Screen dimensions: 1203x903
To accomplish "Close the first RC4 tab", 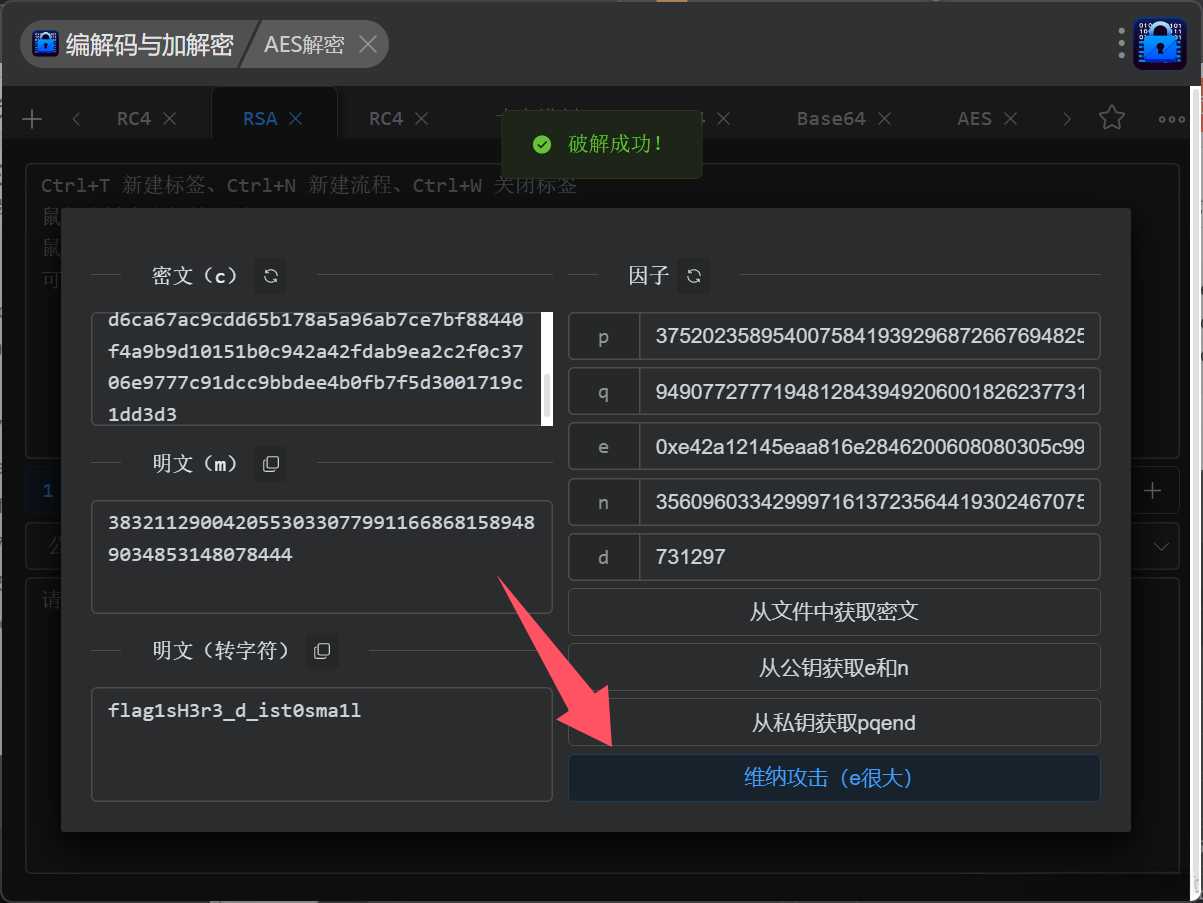I will [x=169, y=119].
